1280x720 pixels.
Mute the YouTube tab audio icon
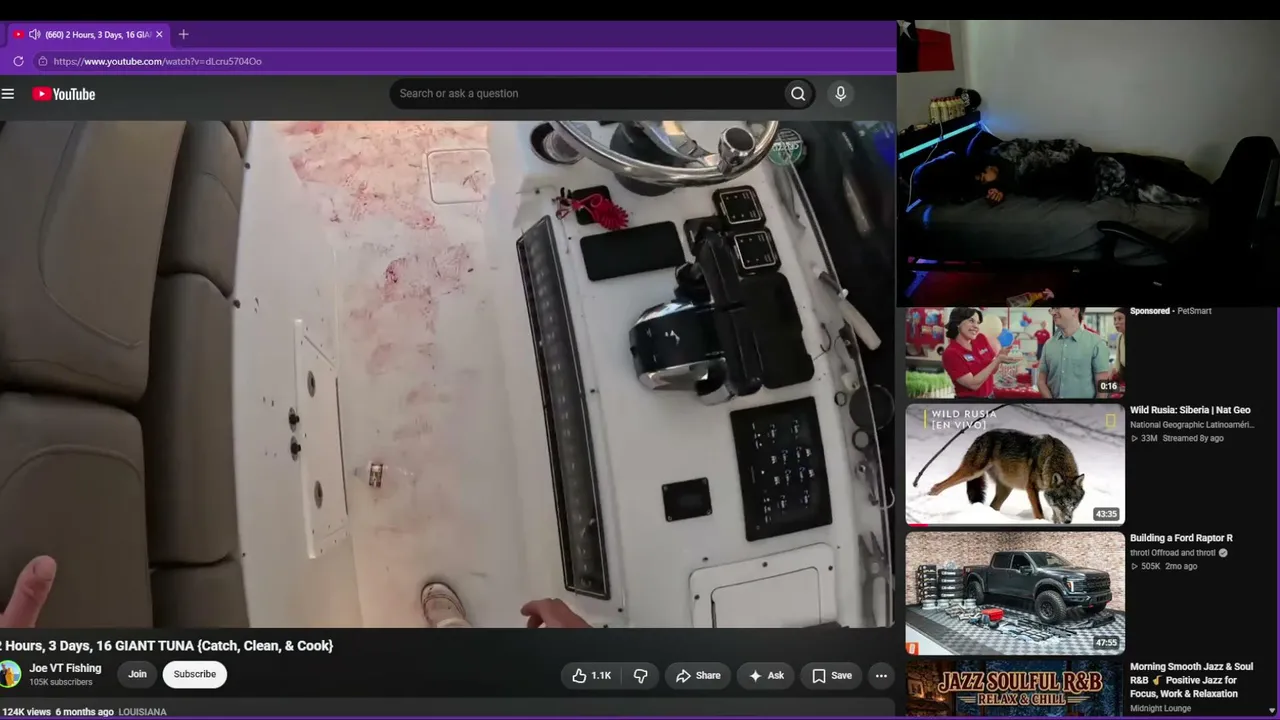pos(35,34)
